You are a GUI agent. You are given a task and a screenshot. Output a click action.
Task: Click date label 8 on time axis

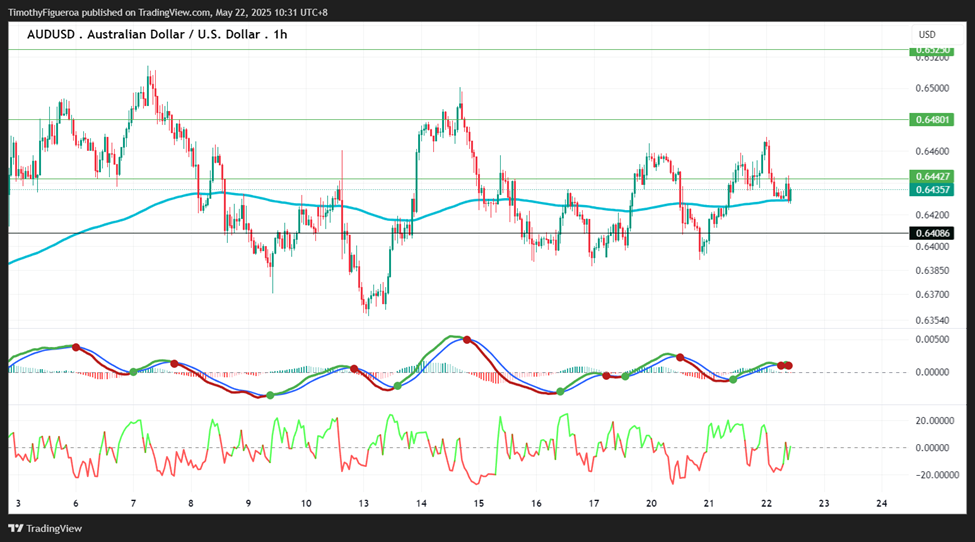tap(191, 503)
